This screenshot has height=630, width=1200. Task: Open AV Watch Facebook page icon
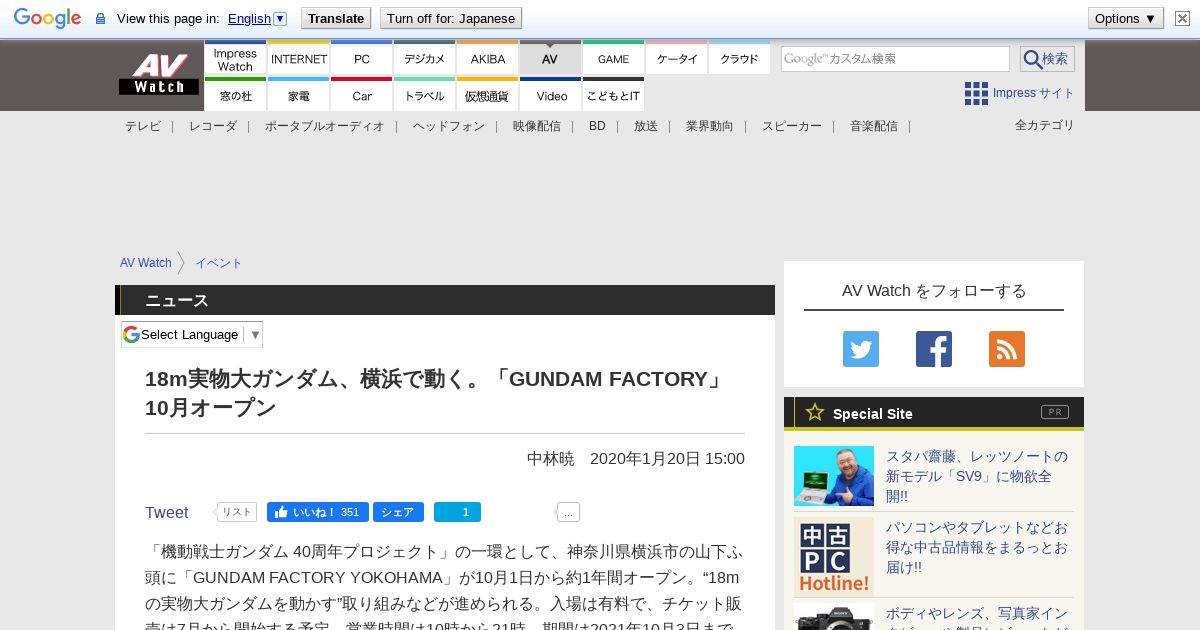tap(934, 349)
